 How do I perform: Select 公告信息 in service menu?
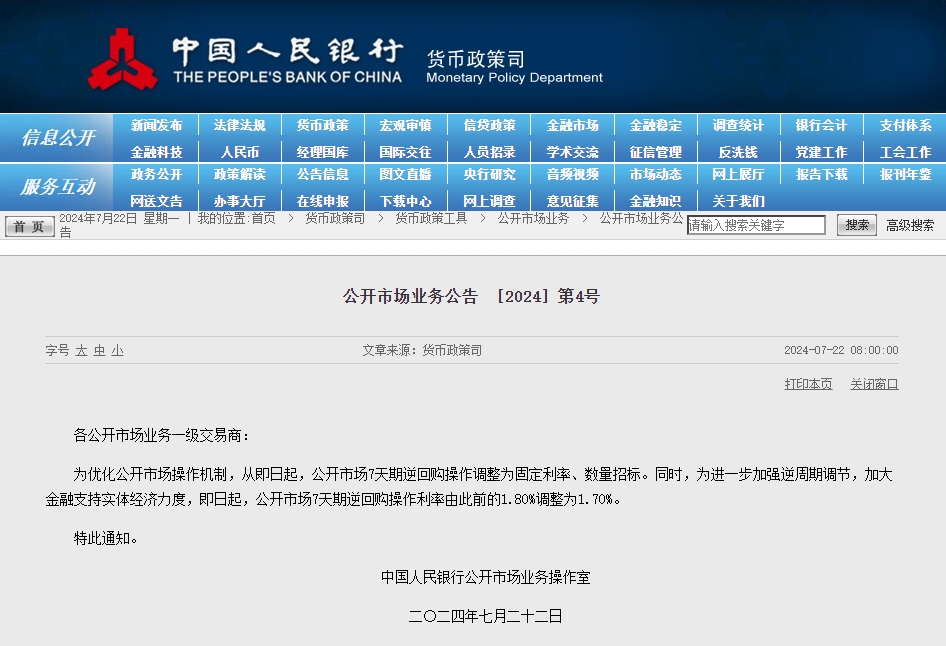(323, 174)
